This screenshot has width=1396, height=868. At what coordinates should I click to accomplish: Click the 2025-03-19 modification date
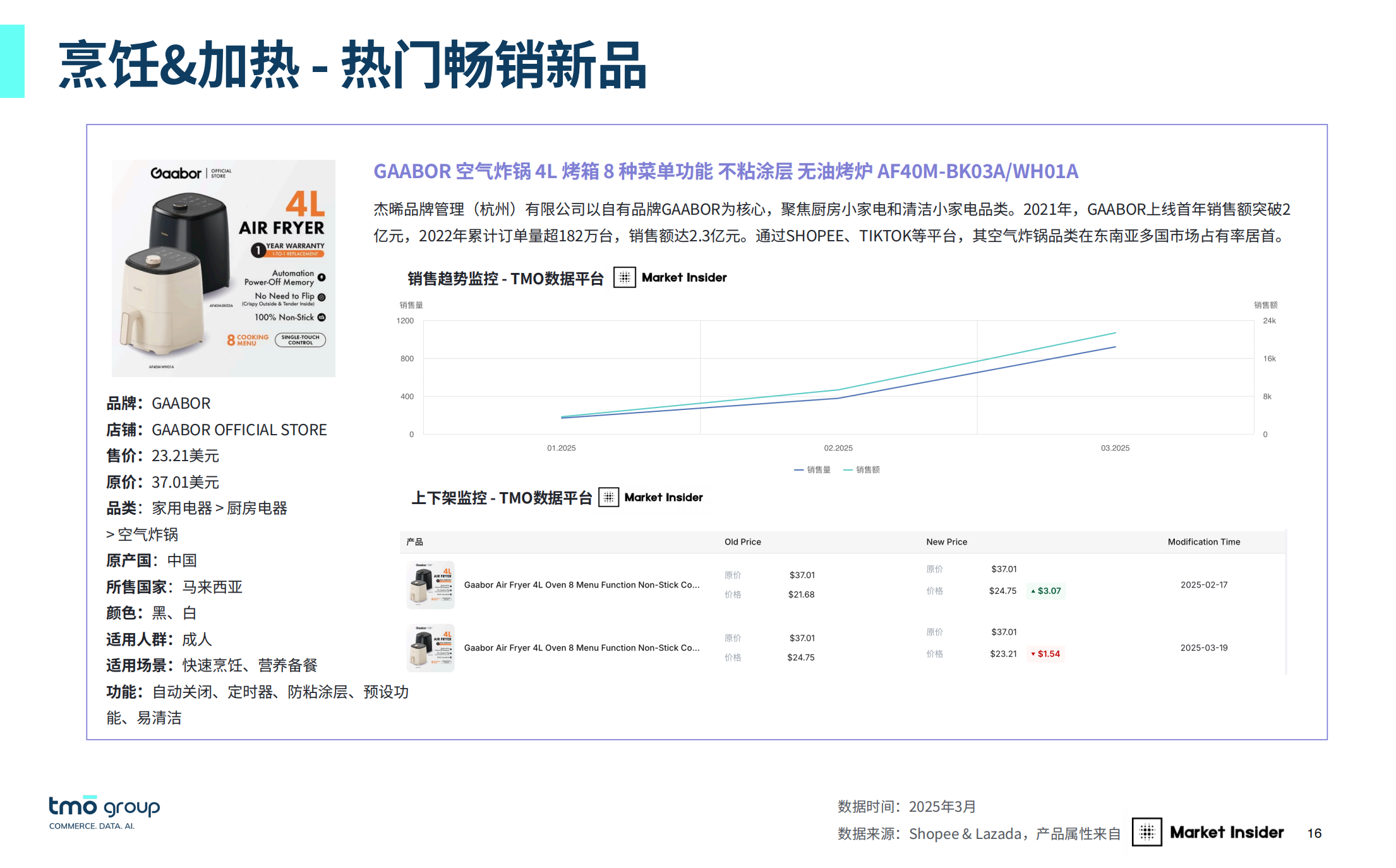[1204, 648]
